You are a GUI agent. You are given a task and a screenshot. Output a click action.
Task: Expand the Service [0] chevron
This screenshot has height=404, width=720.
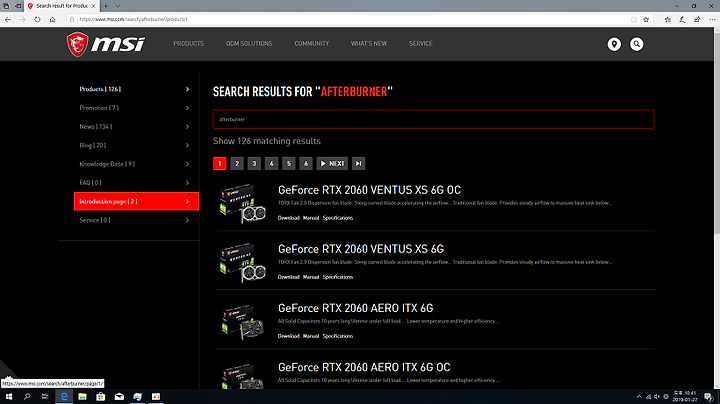point(187,220)
